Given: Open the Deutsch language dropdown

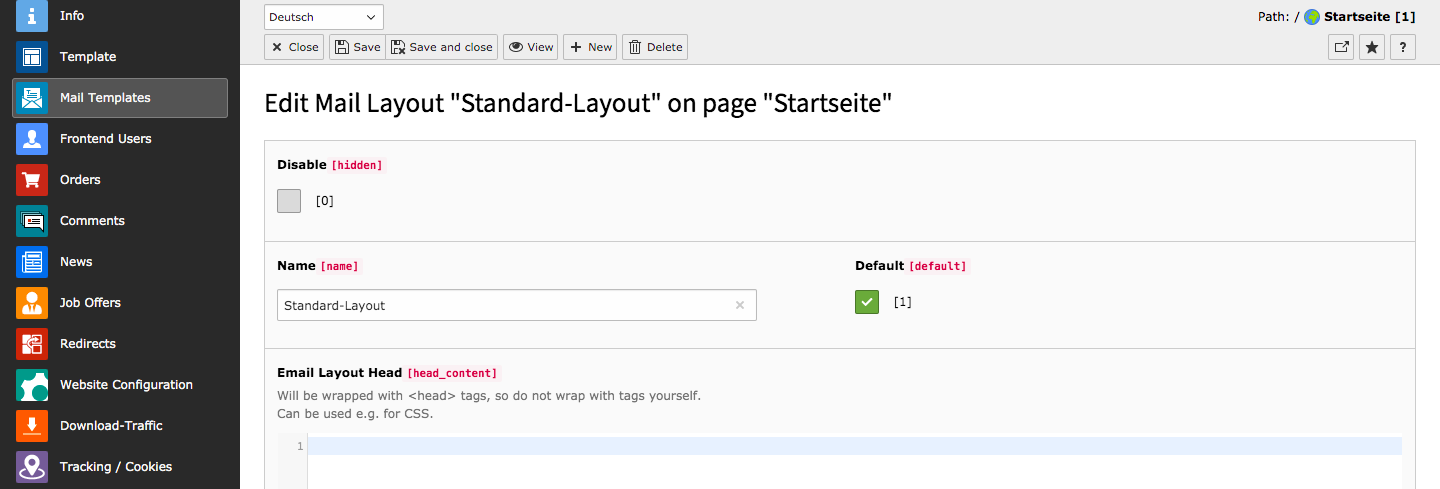Looking at the screenshot, I should point(324,17).
